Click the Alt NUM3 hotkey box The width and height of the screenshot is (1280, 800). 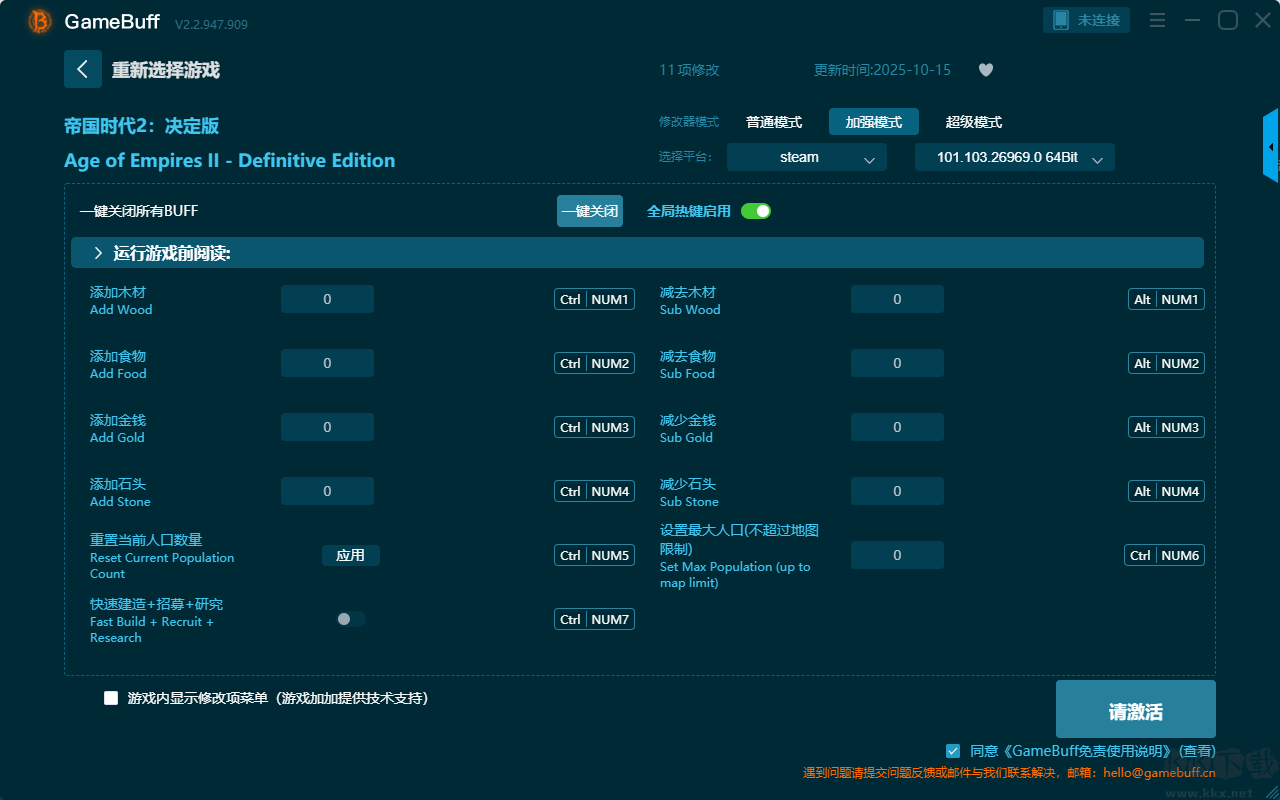(1166, 427)
